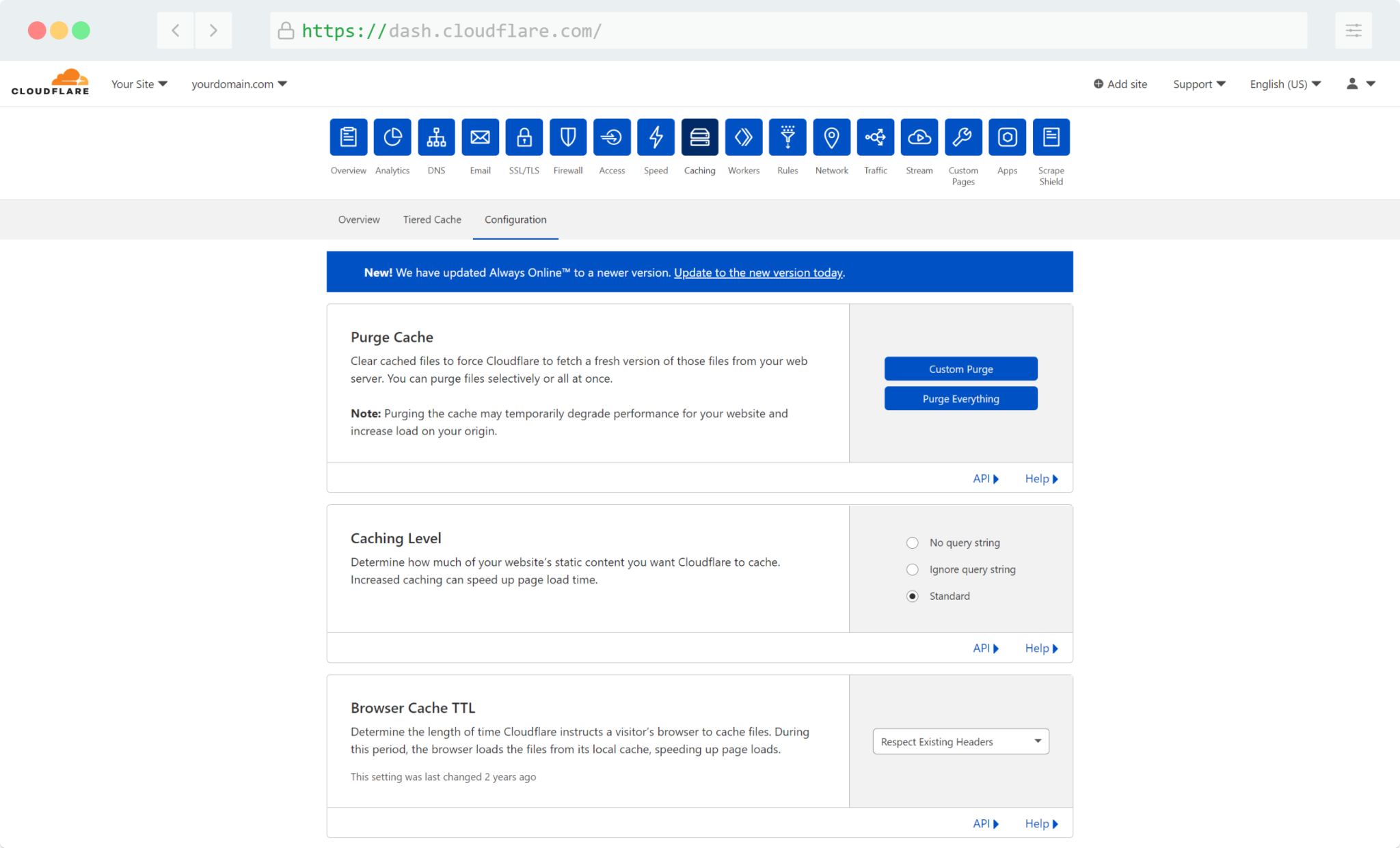This screenshot has height=848, width=1400.
Task: Click 'This setting was last changed' text
Action: 443,777
